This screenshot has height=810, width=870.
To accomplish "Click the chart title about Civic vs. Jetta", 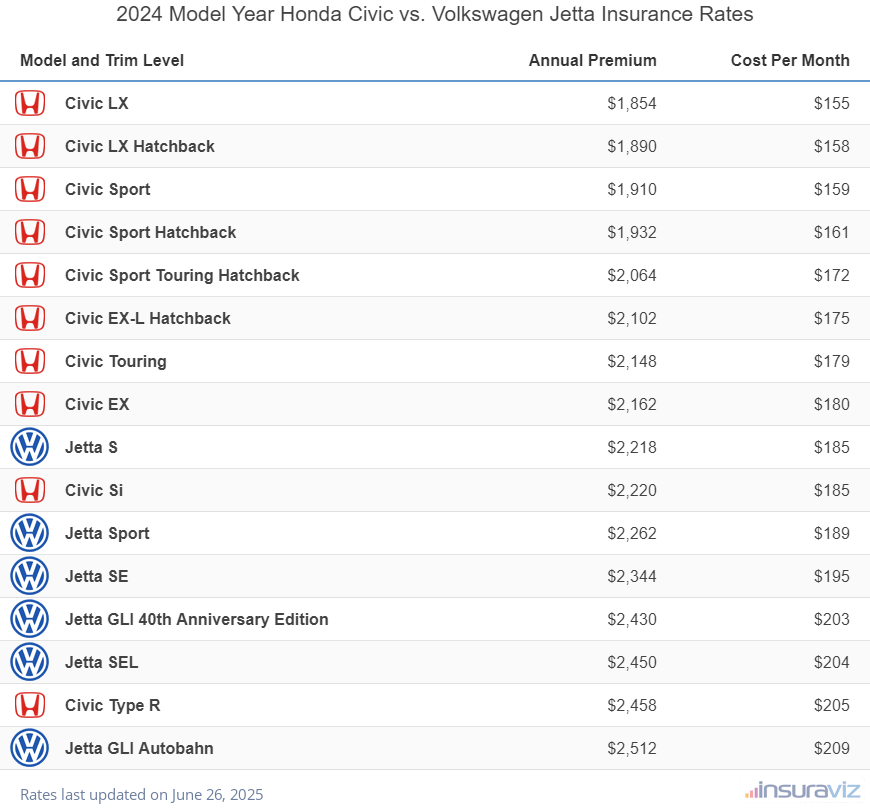I will pos(435,14).
